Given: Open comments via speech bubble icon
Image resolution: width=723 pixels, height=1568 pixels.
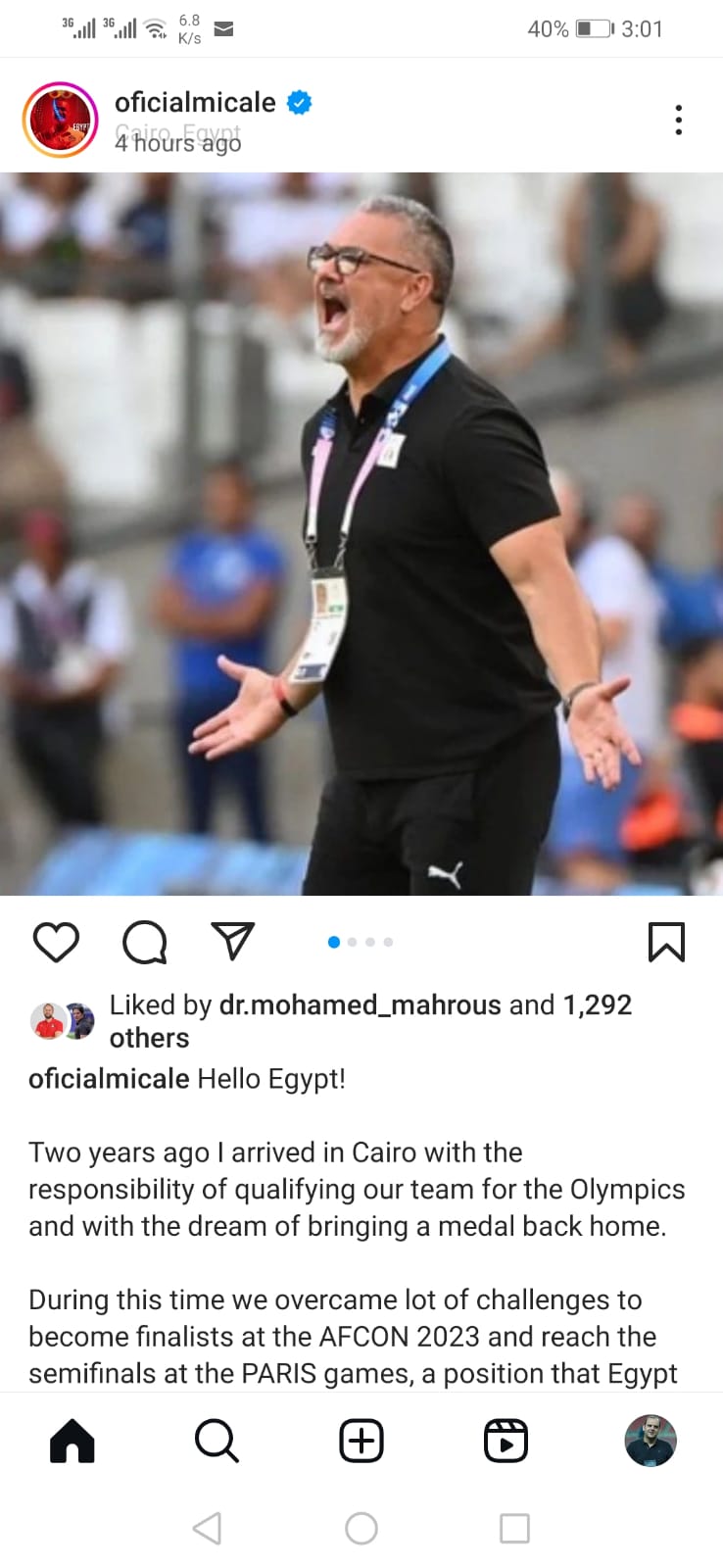Looking at the screenshot, I should click(144, 942).
